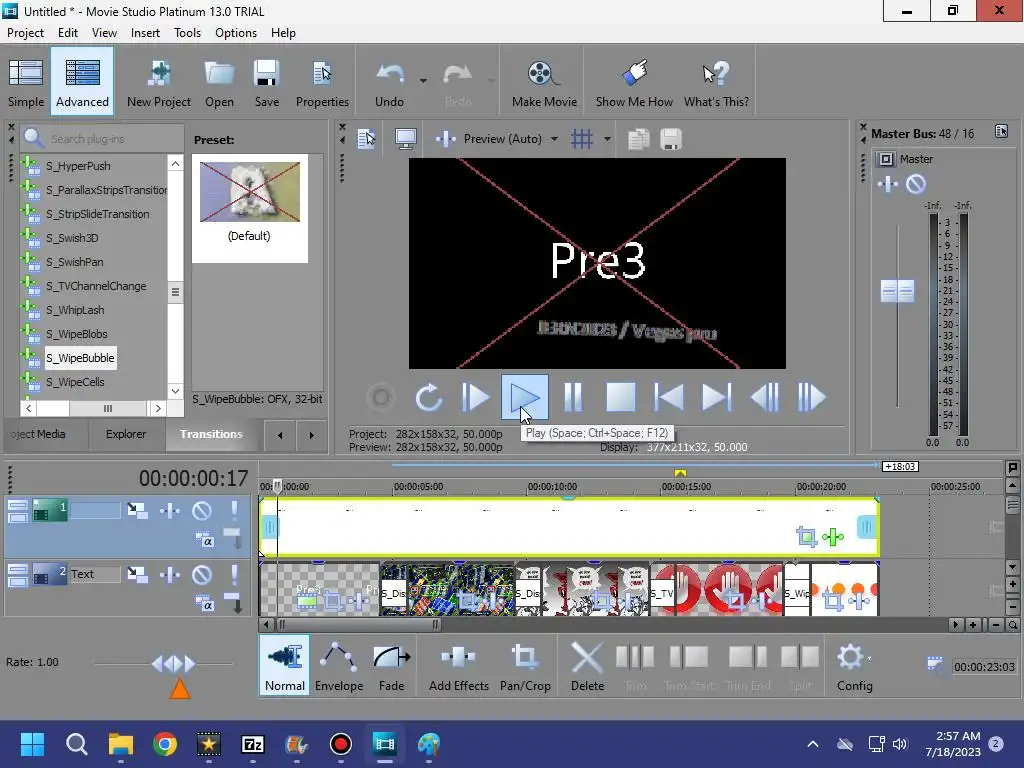Expand the Undo history dropdown arrow

(423, 81)
